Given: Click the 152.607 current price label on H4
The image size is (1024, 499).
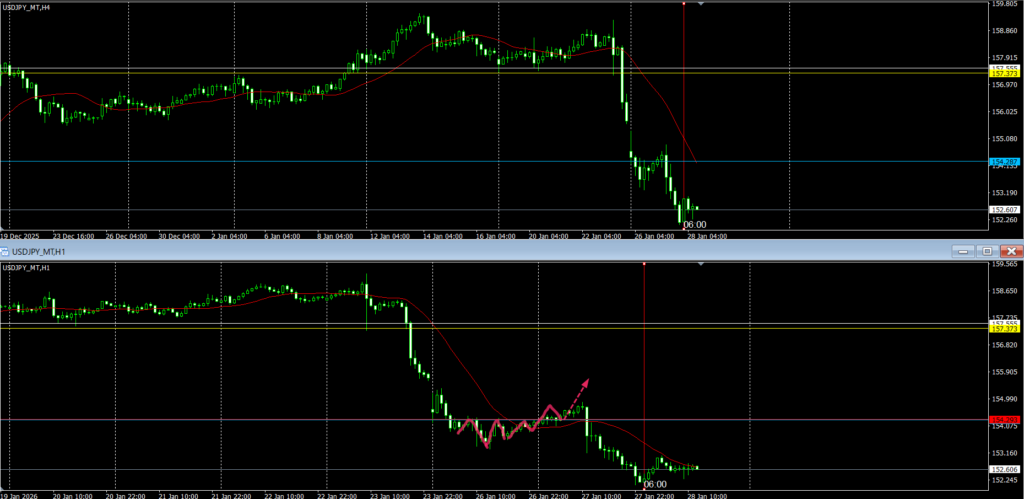Looking at the screenshot, I should click(1003, 209).
